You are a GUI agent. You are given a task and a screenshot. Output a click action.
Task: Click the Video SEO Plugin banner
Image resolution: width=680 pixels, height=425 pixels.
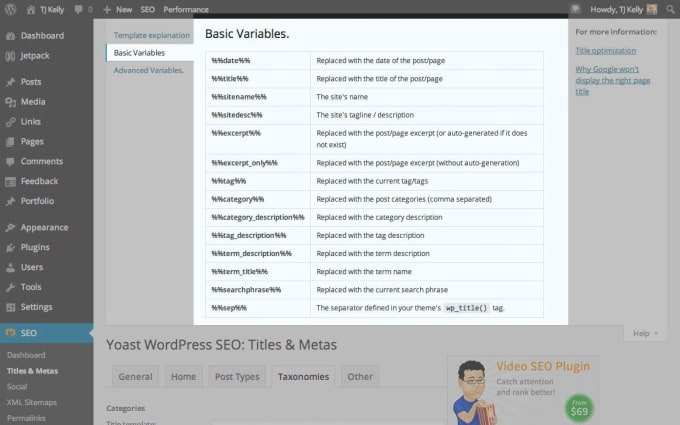[x=523, y=390]
